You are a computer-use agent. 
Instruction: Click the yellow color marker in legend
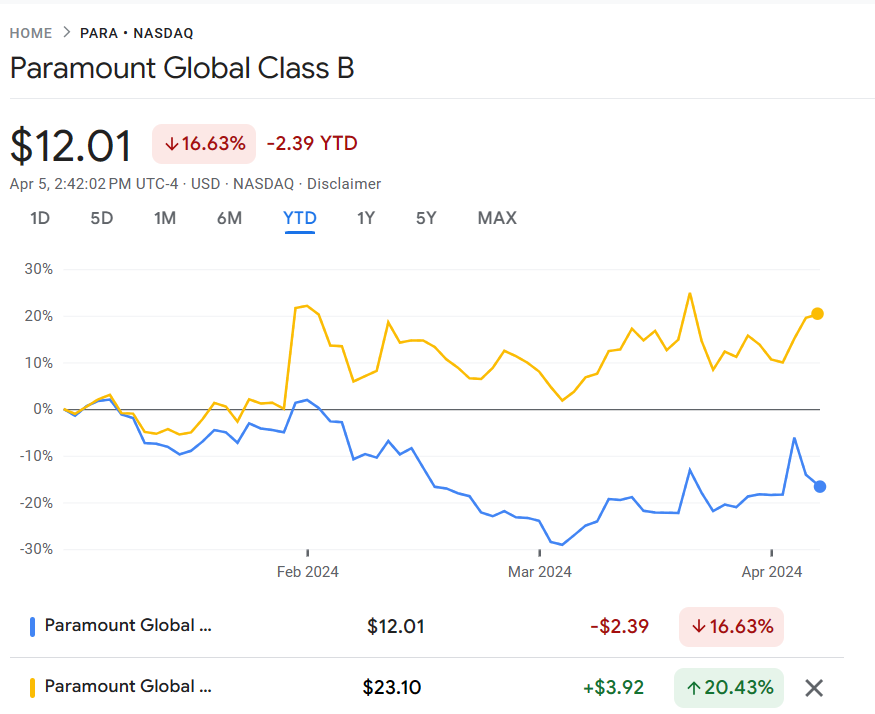(32, 688)
